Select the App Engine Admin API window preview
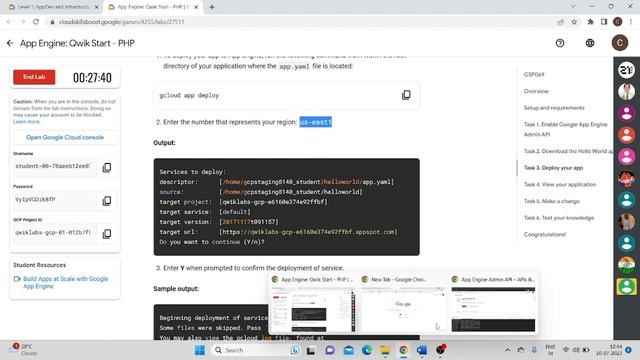The width and height of the screenshot is (640, 360). coord(493,304)
